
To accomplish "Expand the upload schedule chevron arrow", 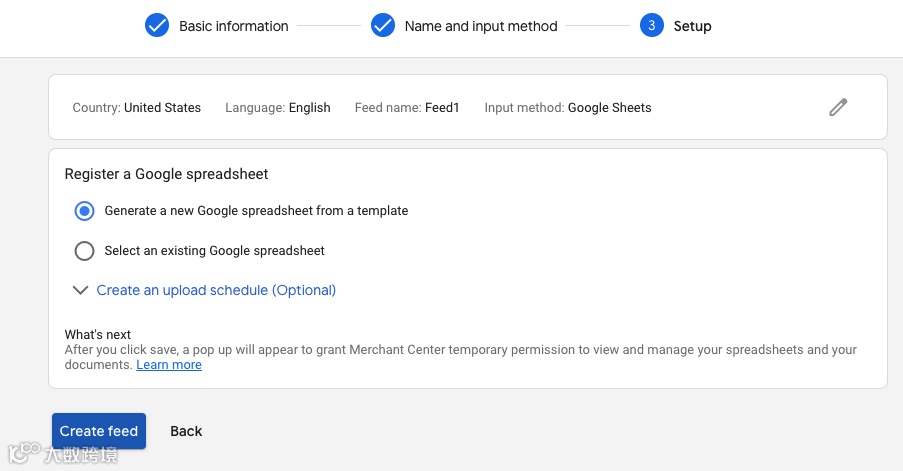I will (x=81, y=291).
